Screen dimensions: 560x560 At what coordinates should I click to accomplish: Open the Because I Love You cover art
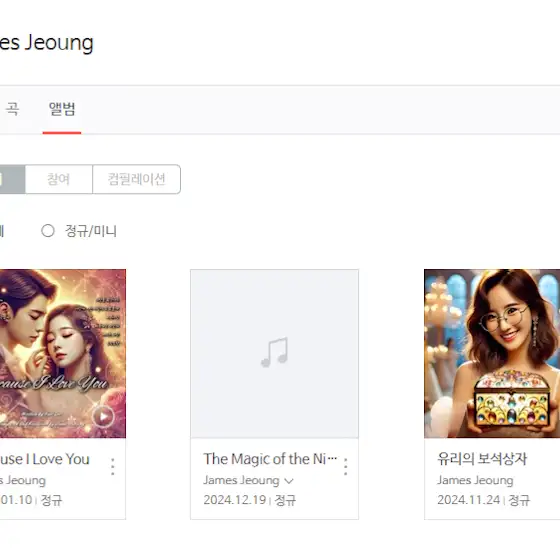(x=62, y=354)
